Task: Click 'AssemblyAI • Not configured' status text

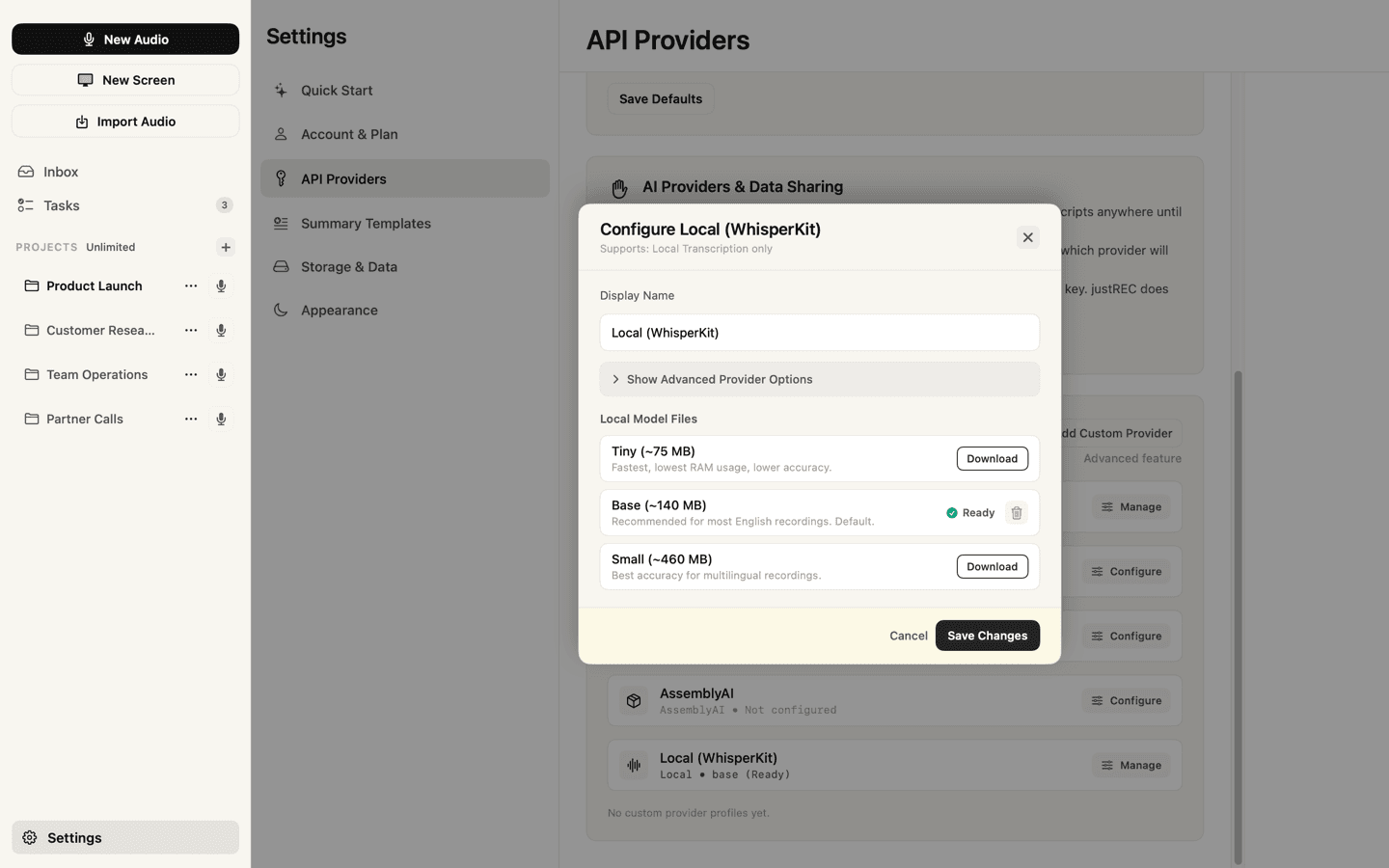Action: [748, 710]
